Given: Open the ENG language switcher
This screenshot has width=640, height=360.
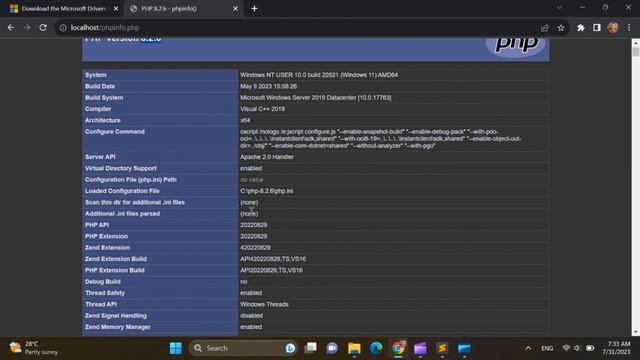Looking at the screenshot, I should pyautogui.click(x=547, y=348).
